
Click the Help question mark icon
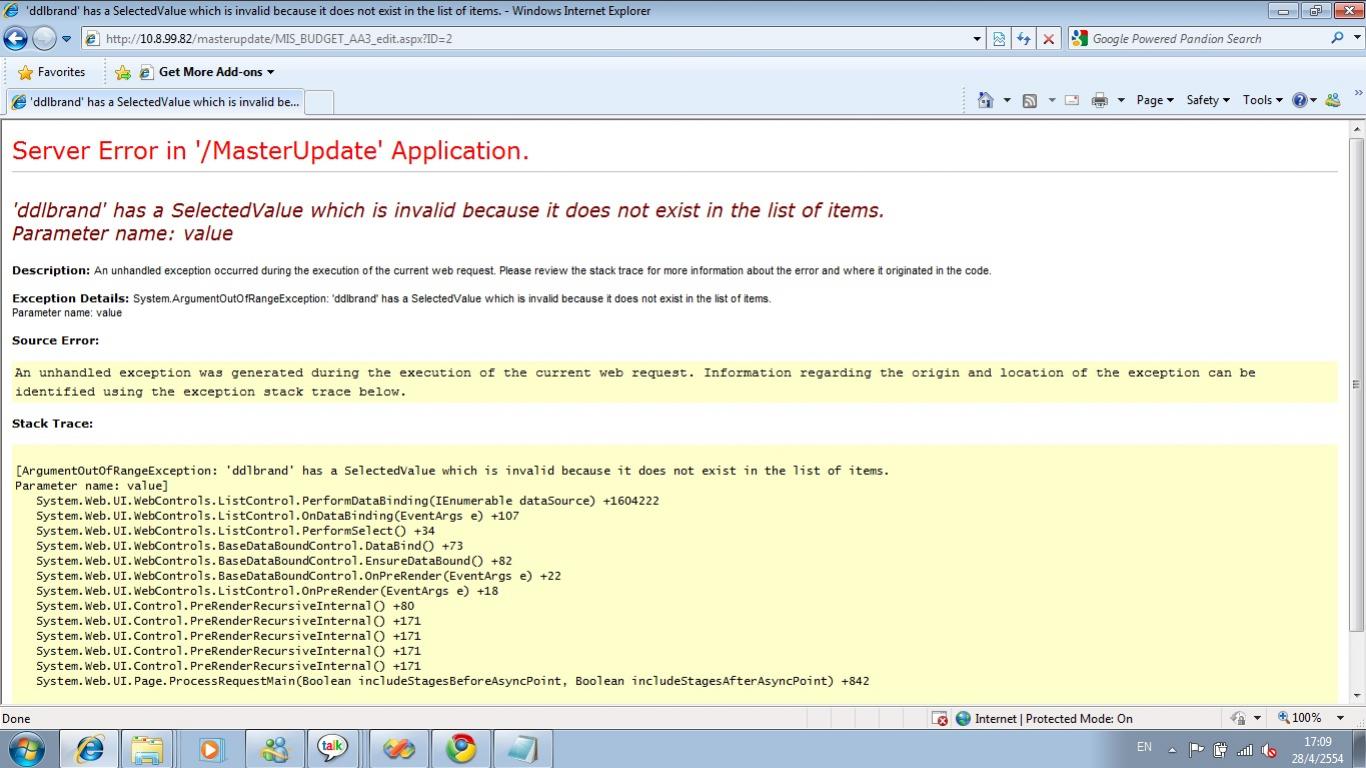pyautogui.click(x=1300, y=100)
